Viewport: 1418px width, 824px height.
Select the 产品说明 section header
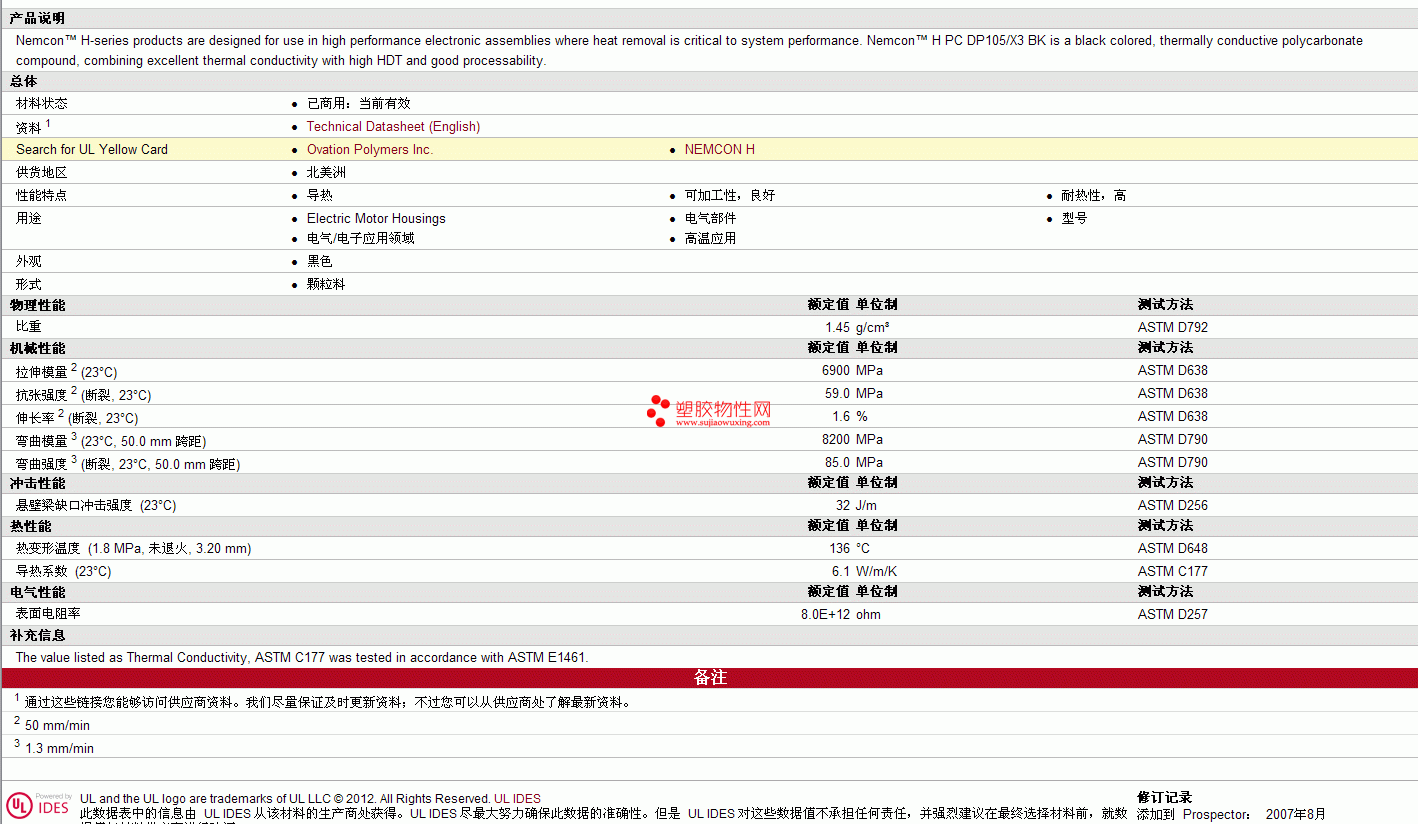[x=37, y=19]
